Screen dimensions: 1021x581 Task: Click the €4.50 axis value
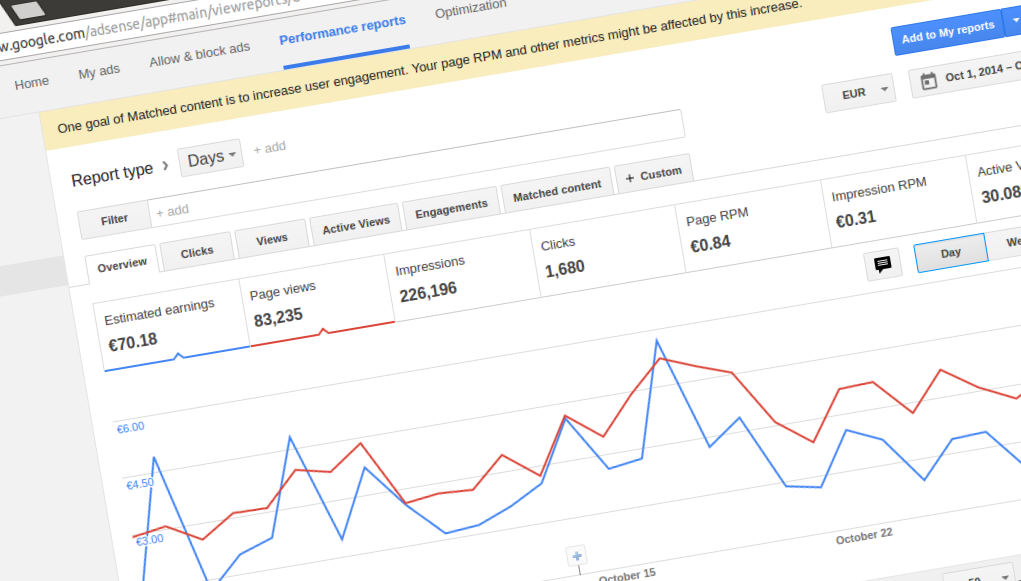coord(140,485)
